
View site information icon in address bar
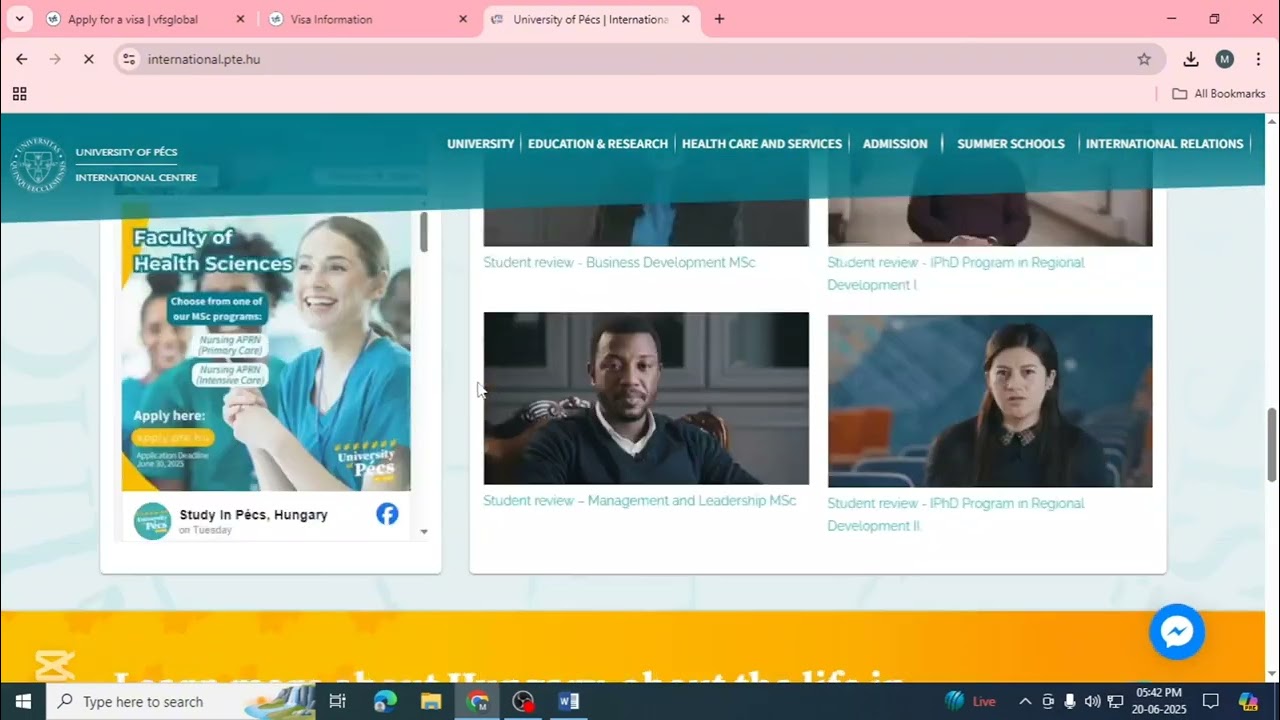point(128,59)
